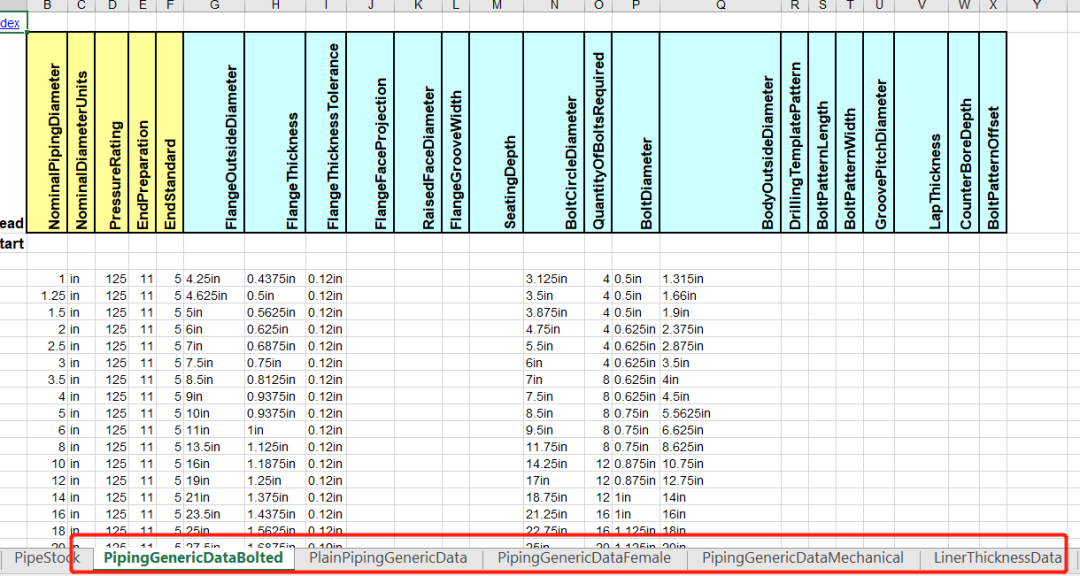Click the BoltPatternOffset header cell
1080x576 pixels.
coord(993,132)
